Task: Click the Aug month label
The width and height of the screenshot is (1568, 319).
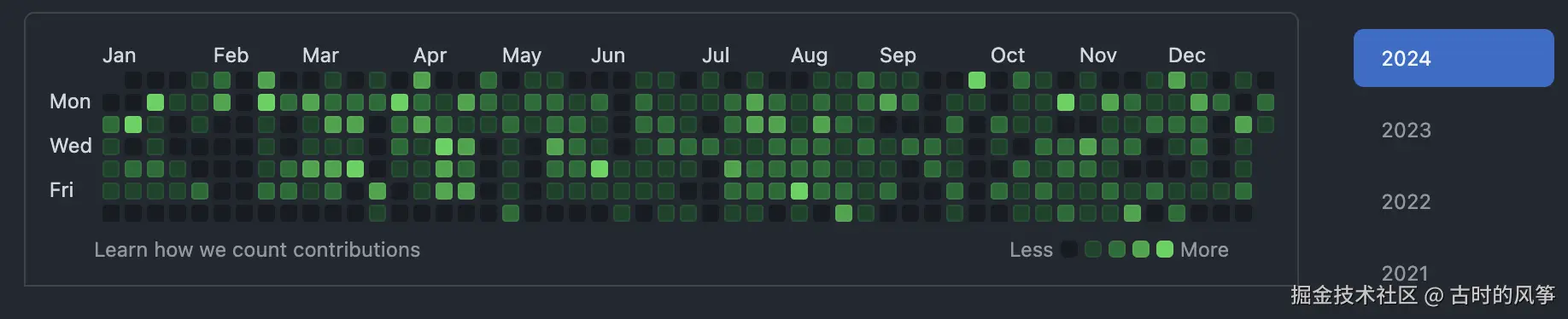Action: [x=810, y=55]
